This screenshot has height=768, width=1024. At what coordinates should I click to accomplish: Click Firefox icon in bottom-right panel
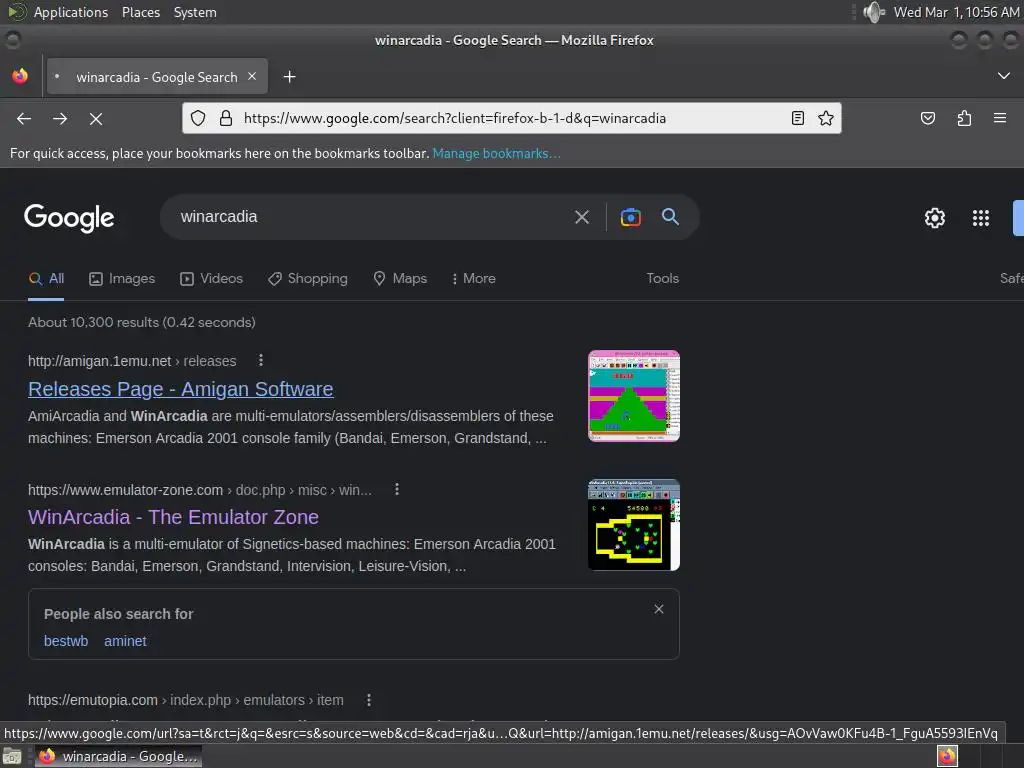pyautogui.click(x=947, y=756)
